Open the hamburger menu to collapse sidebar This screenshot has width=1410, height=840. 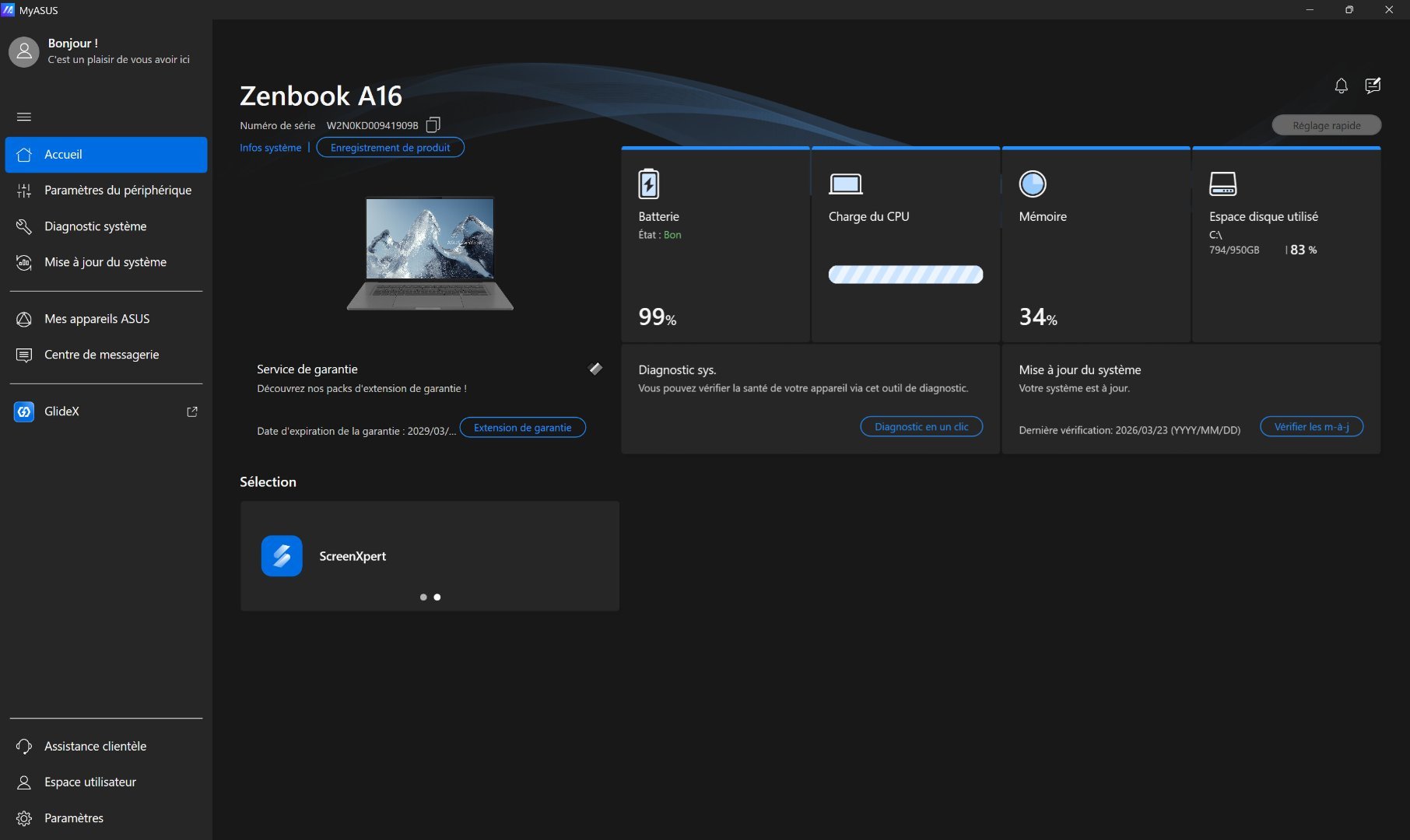24,117
